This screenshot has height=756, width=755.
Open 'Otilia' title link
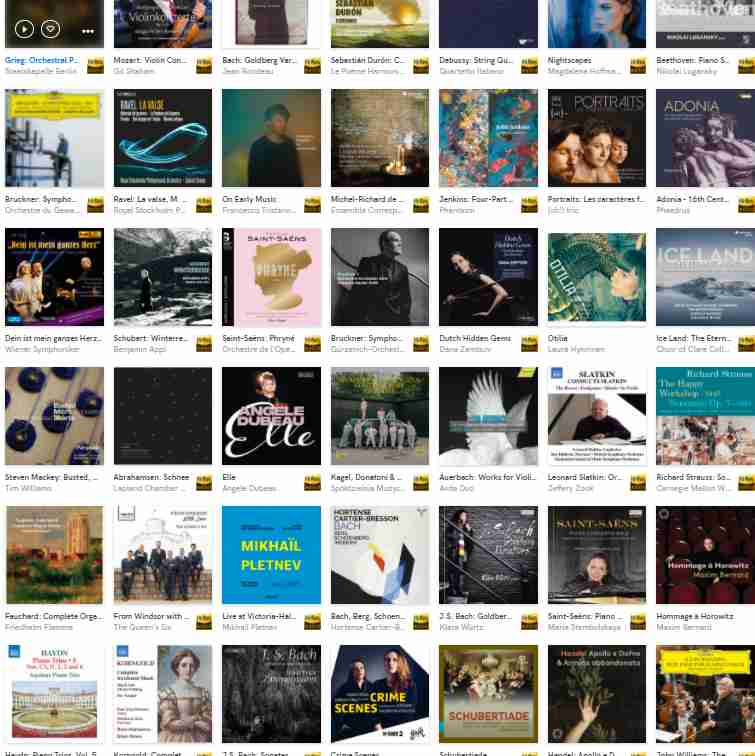[x=558, y=338]
